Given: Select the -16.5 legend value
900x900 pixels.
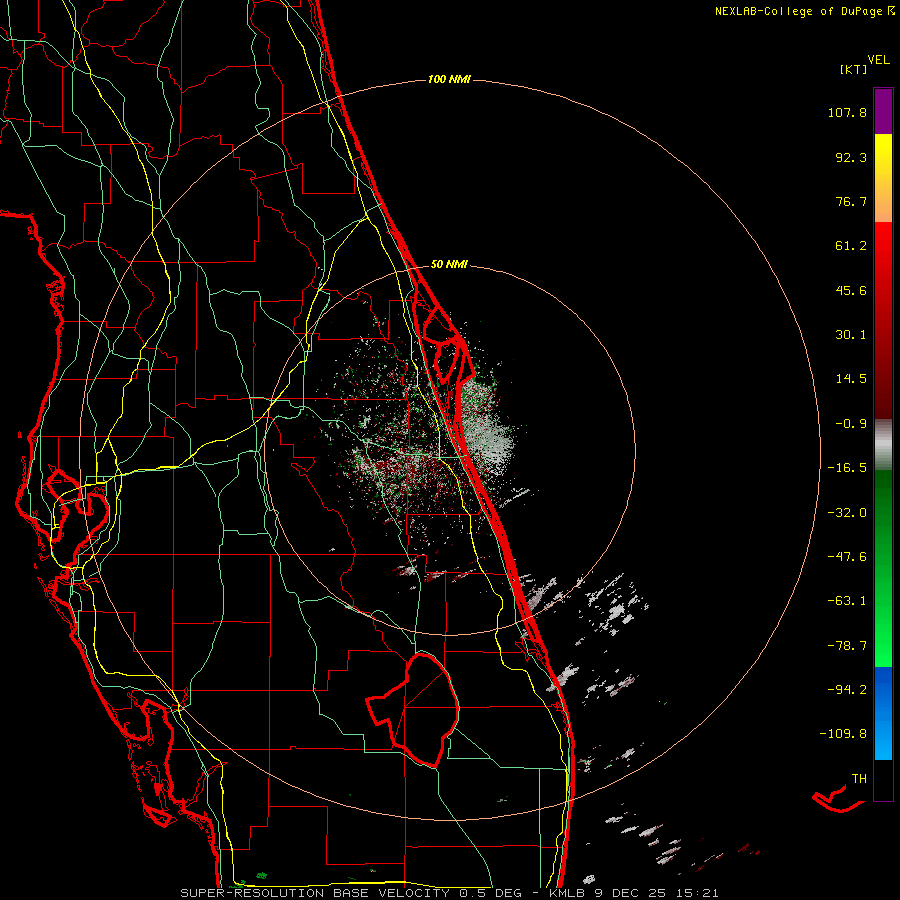Looking at the screenshot, I should [x=847, y=468].
